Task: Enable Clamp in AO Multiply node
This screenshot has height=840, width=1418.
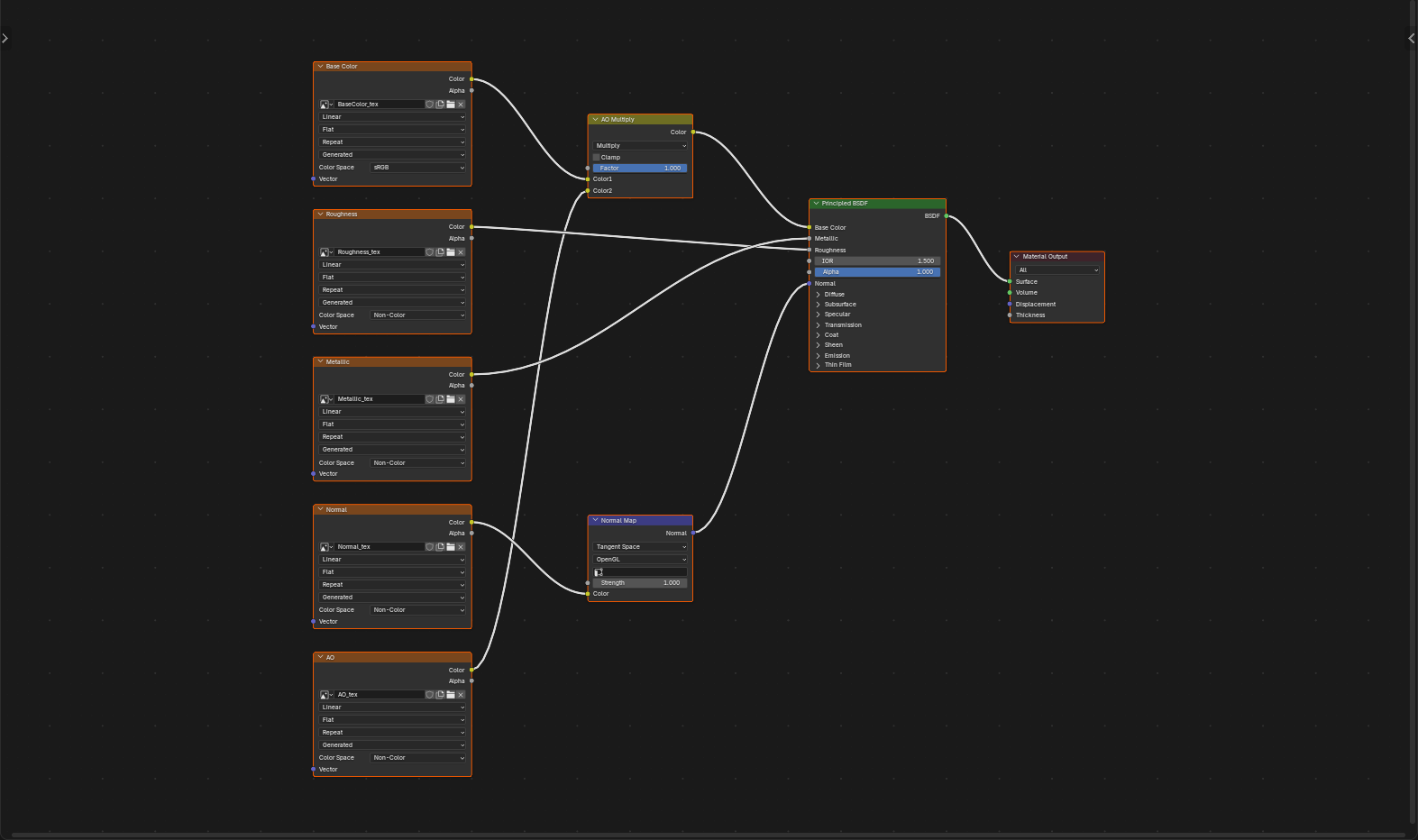Action: pos(596,158)
